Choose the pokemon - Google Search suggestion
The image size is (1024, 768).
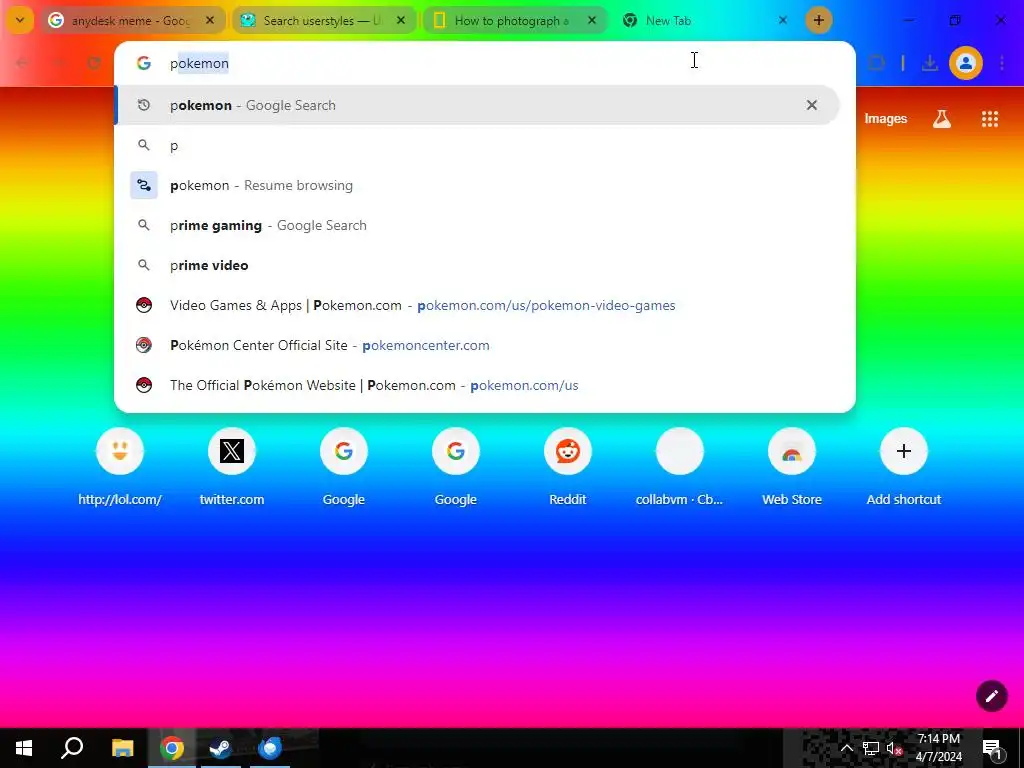(477, 105)
